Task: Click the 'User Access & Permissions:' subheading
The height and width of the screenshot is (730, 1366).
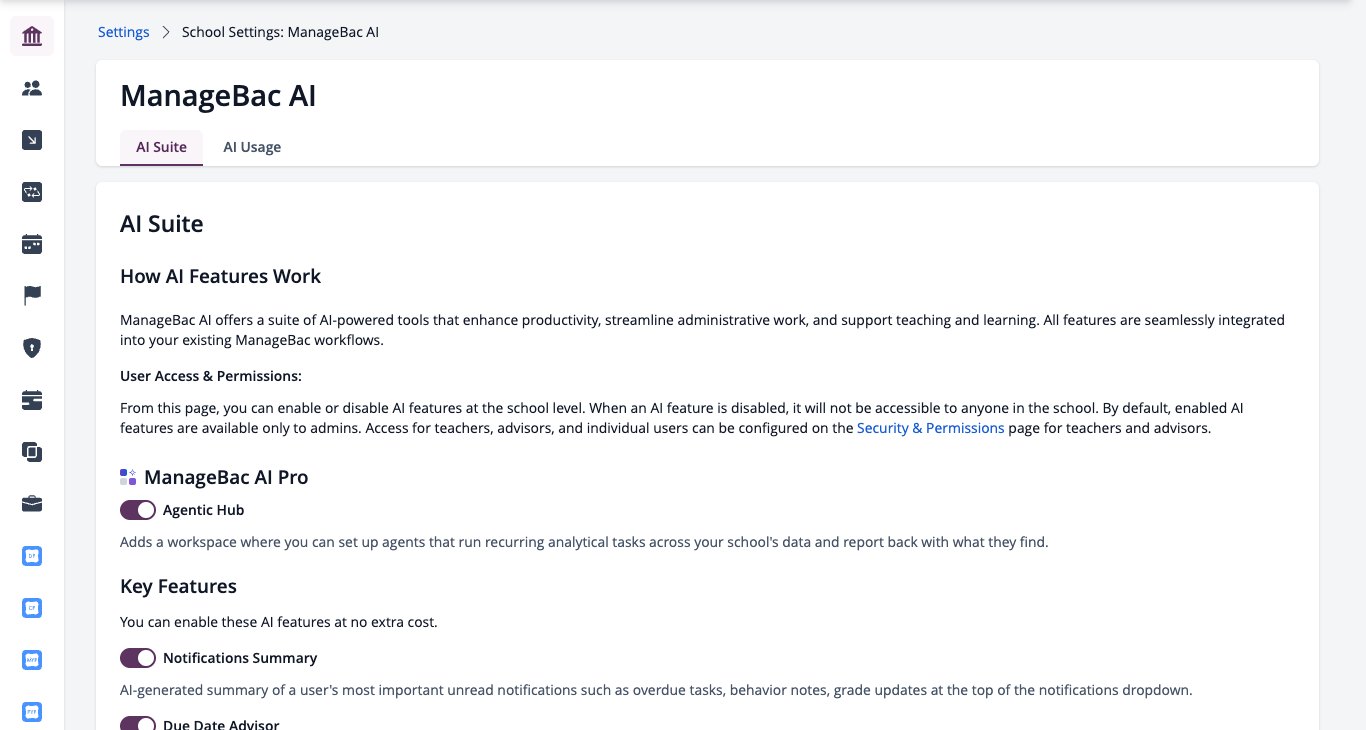Action: click(x=211, y=376)
